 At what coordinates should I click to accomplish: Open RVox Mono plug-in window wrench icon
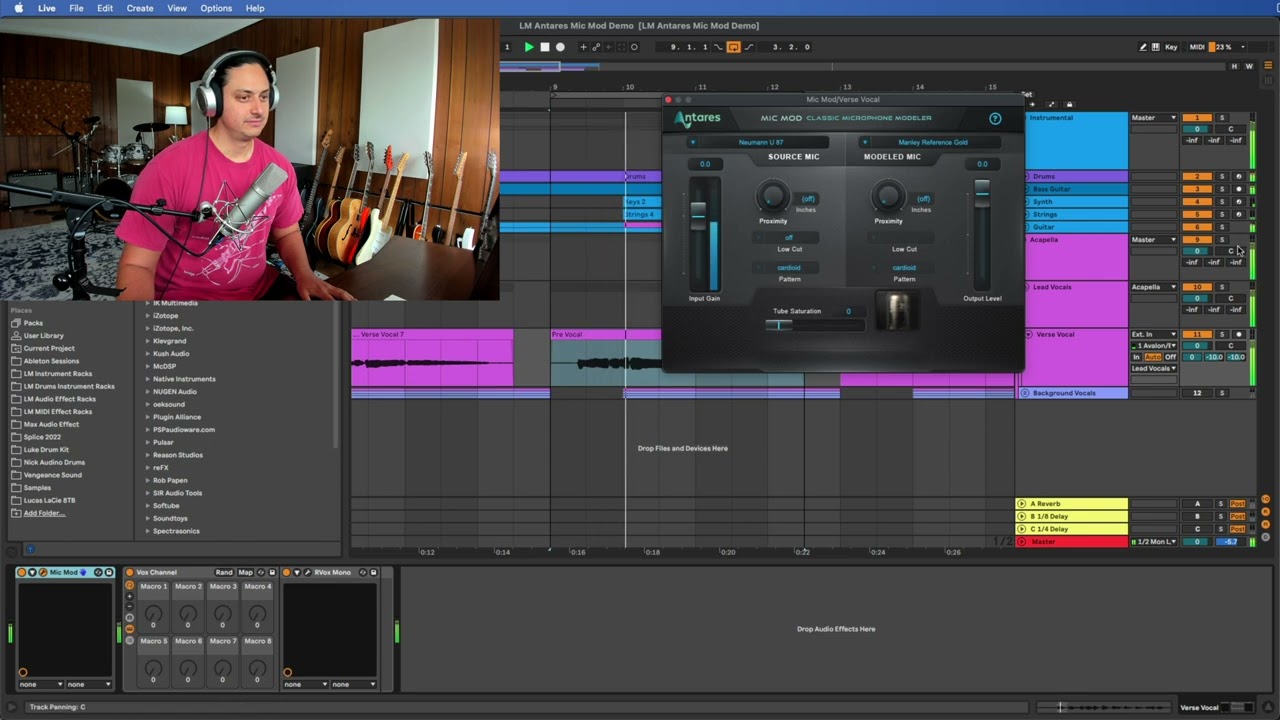[307, 572]
